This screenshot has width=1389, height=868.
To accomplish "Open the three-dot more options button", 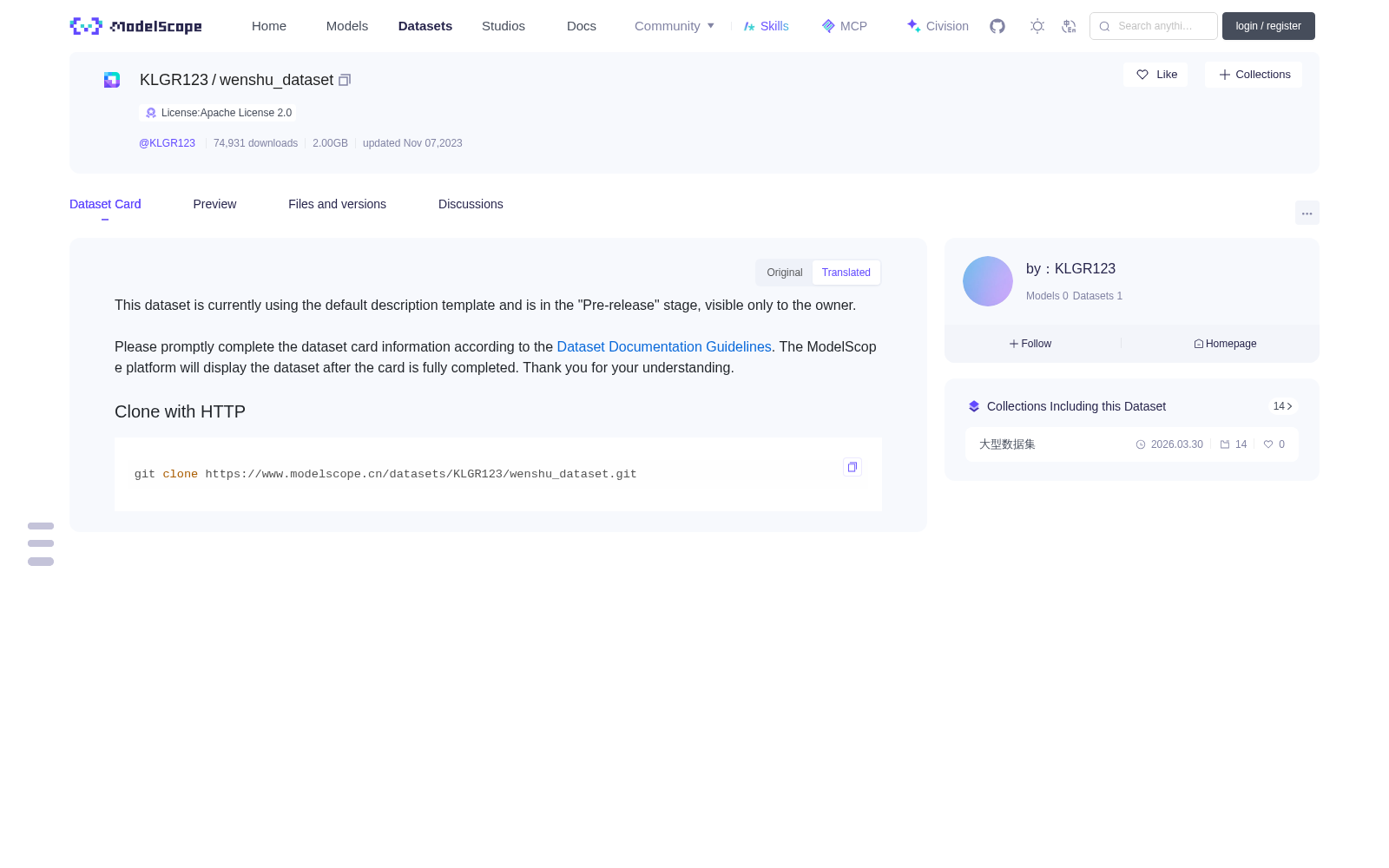I will [x=1307, y=213].
